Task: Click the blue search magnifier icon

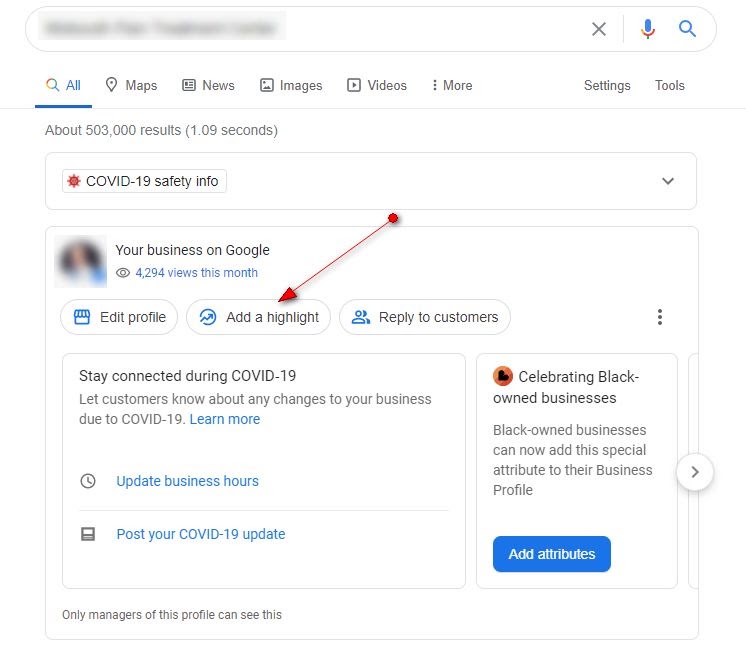Action: coord(687,29)
